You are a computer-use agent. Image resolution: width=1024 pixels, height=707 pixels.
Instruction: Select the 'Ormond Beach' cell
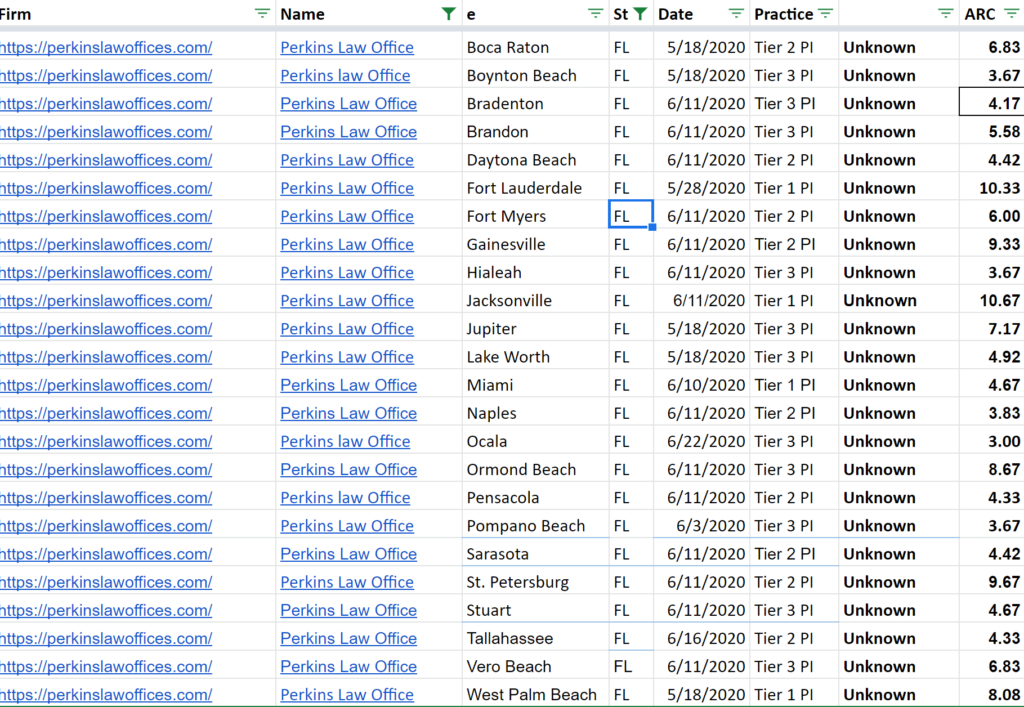(x=536, y=469)
